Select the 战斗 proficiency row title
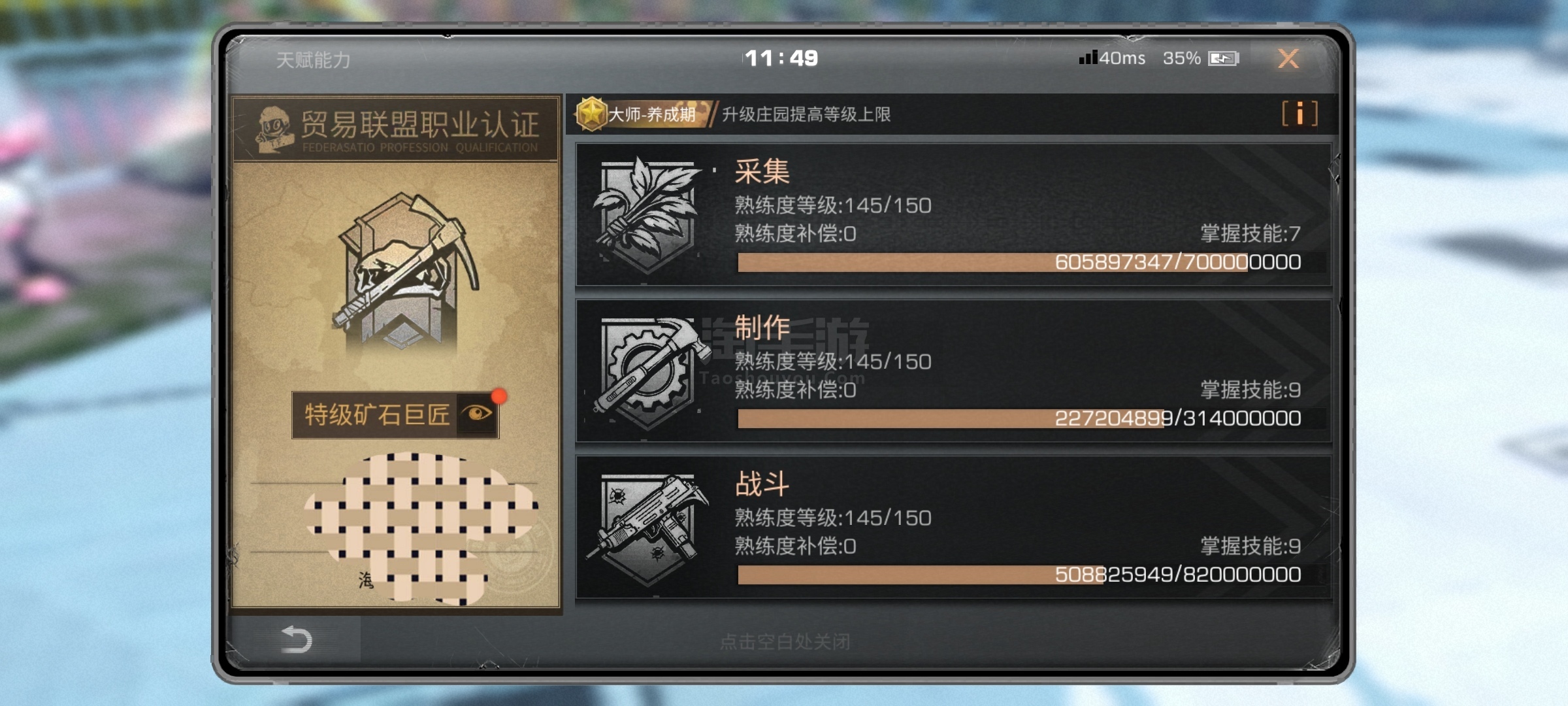 762,484
